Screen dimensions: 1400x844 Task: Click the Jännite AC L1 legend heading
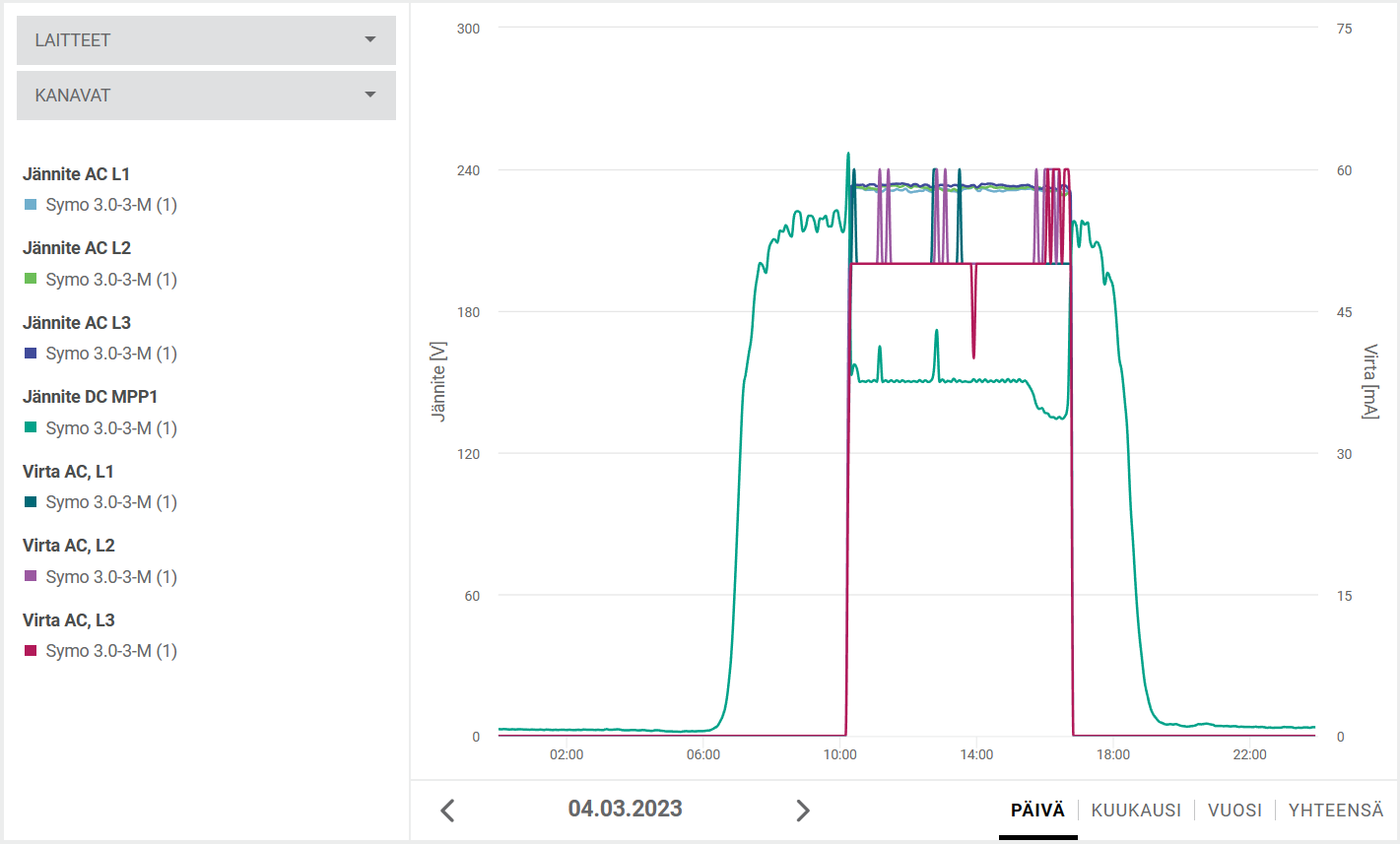pyautogui.click(x=76, y=174)
